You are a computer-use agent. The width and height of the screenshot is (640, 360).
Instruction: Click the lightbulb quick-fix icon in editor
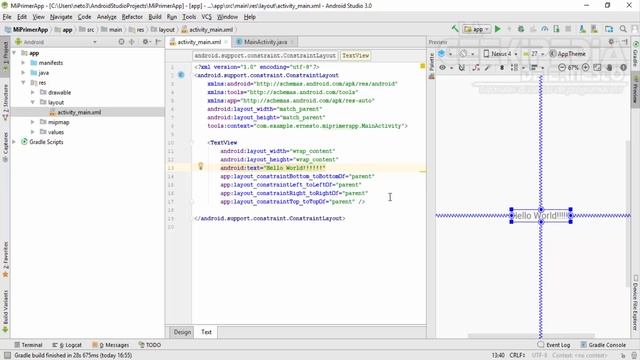coord(200,166)
